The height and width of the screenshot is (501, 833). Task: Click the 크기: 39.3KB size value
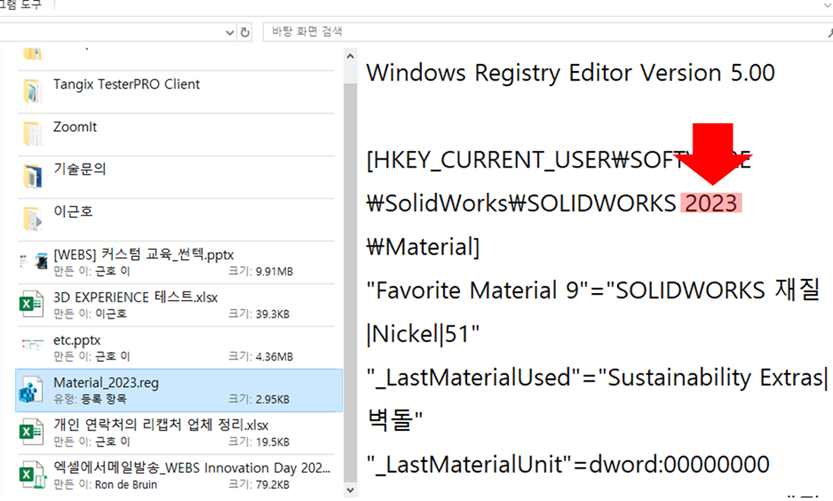(259, 314)
